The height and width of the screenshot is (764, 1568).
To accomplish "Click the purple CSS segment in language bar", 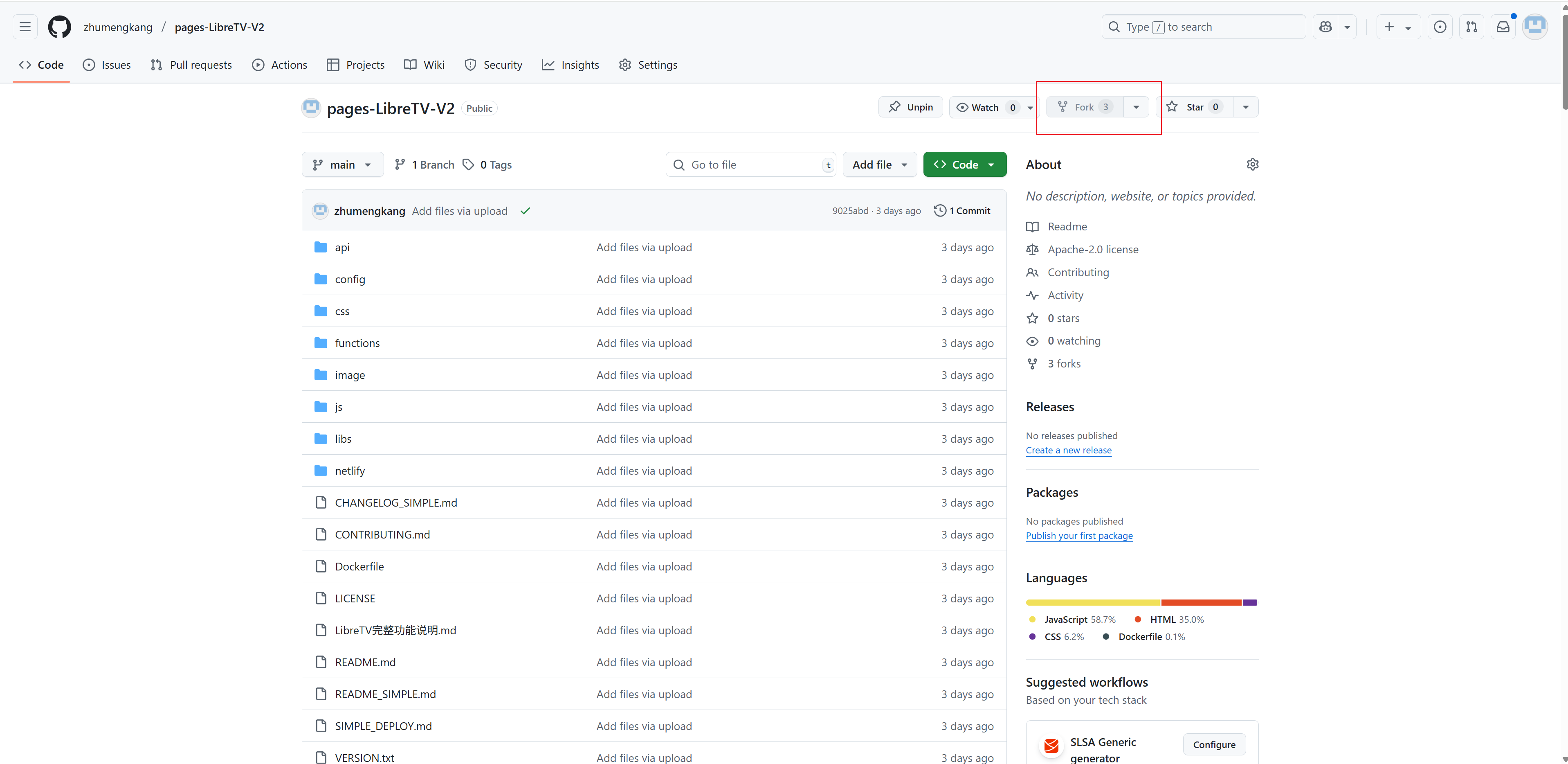I will [x=1250, y=602].
